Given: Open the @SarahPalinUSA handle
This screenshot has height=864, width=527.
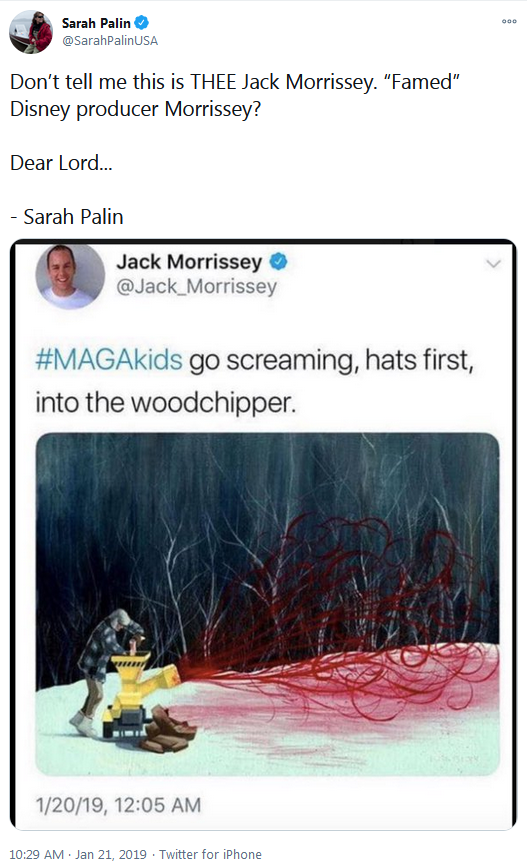Looking at the screenshot, I should pyautogui.click(x=110, y=41).
